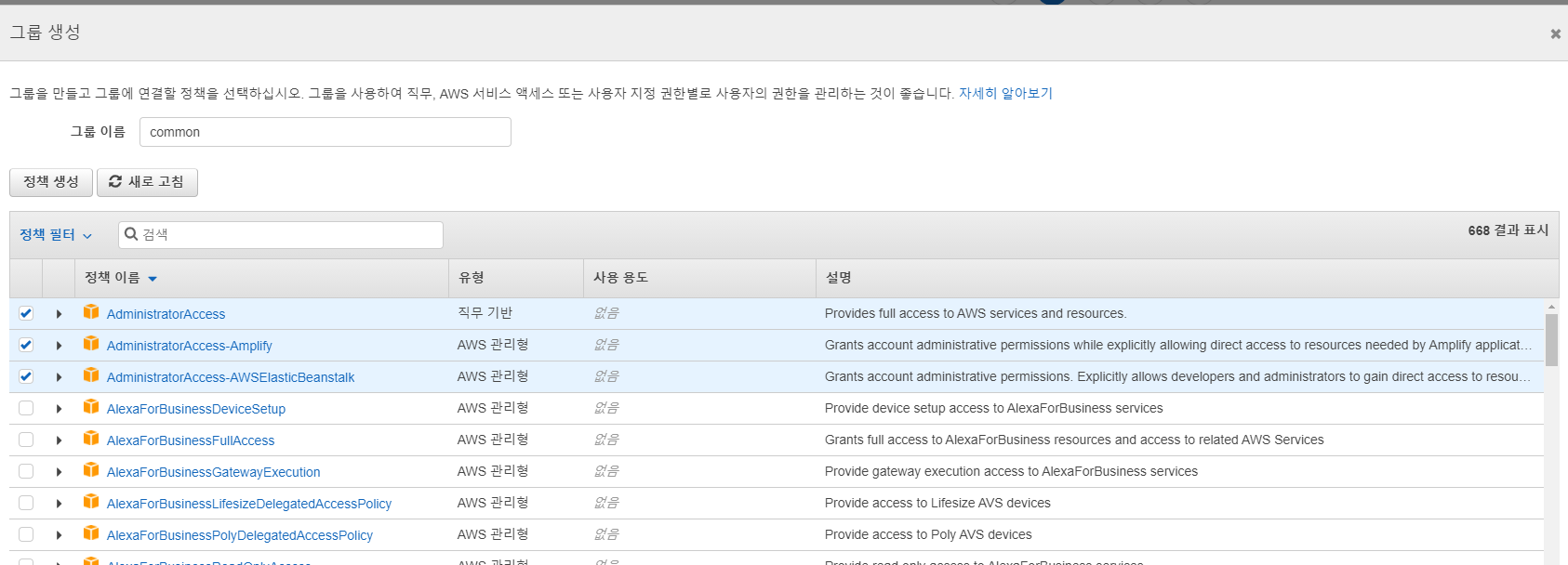Open the AdministratorAccess-Amplify policy link
This screenshot has height=565, width=1568.
[190, 346]
